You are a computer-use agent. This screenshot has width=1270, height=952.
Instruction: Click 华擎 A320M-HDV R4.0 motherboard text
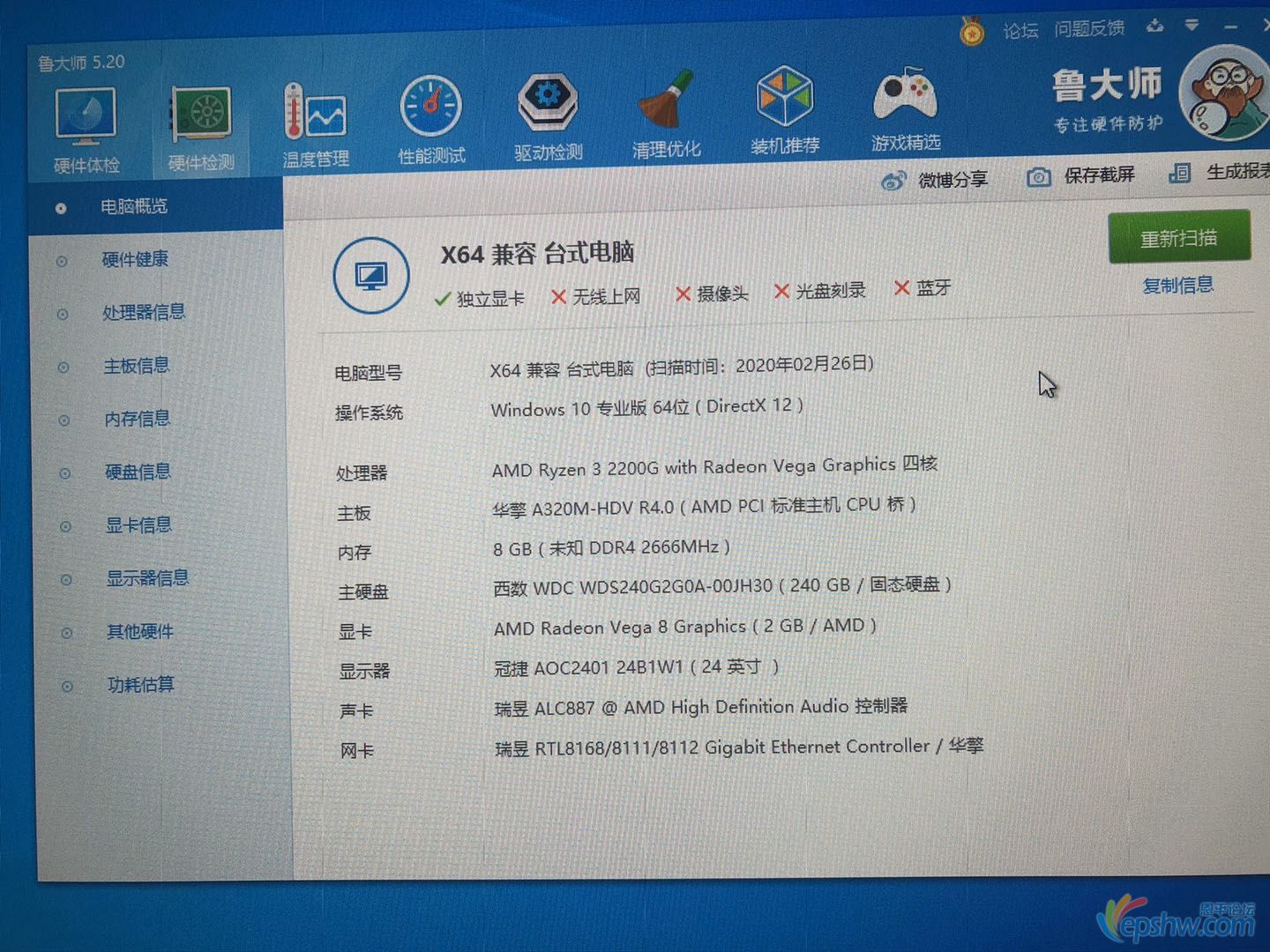tap(704, 507)
